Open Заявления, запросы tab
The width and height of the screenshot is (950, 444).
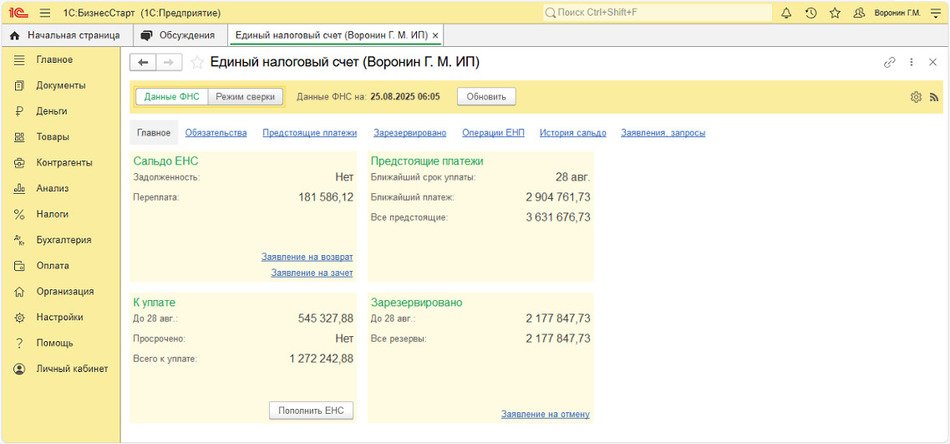[663, 133]
